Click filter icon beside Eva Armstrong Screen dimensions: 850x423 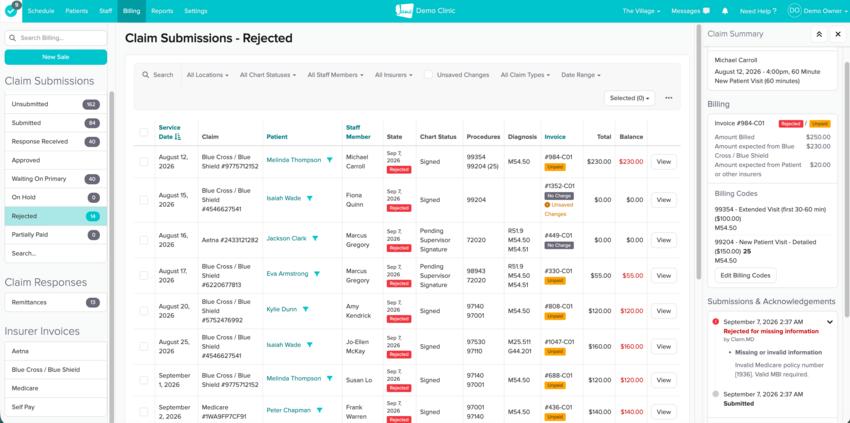[x=317, y=274]
